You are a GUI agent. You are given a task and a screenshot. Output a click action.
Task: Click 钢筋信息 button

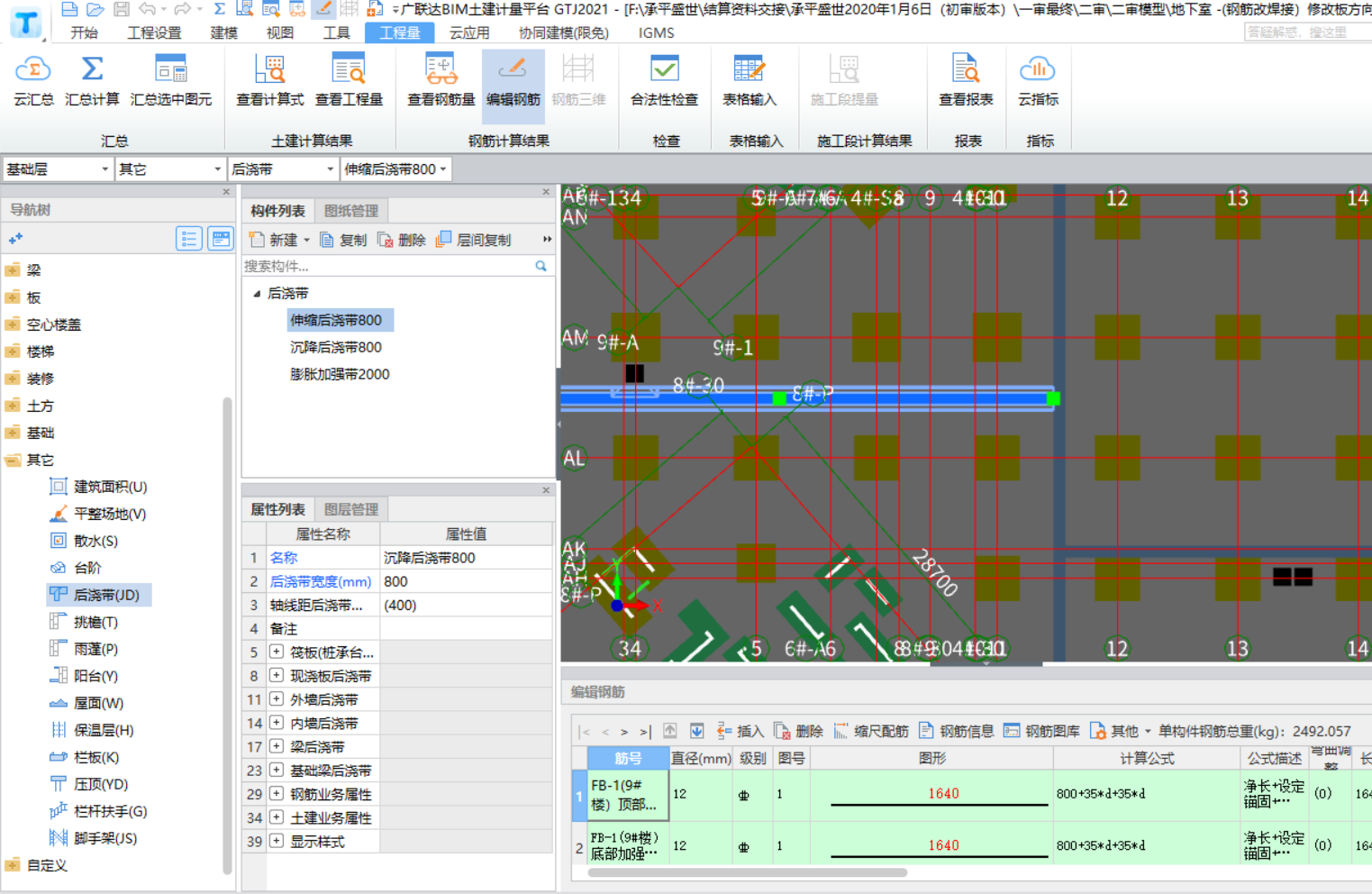coord(956,731)
